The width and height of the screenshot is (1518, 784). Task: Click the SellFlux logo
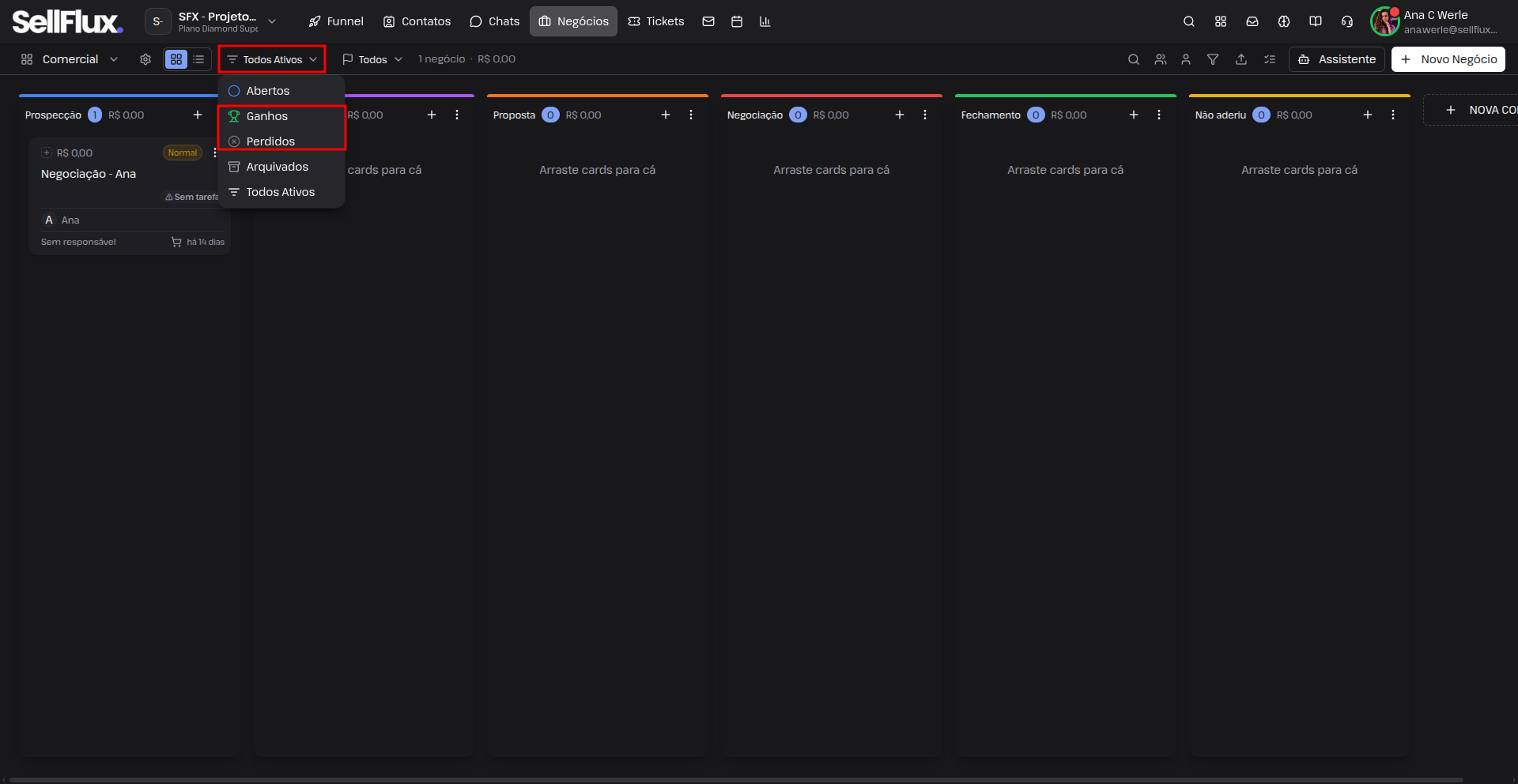click(x=67, y=21)
